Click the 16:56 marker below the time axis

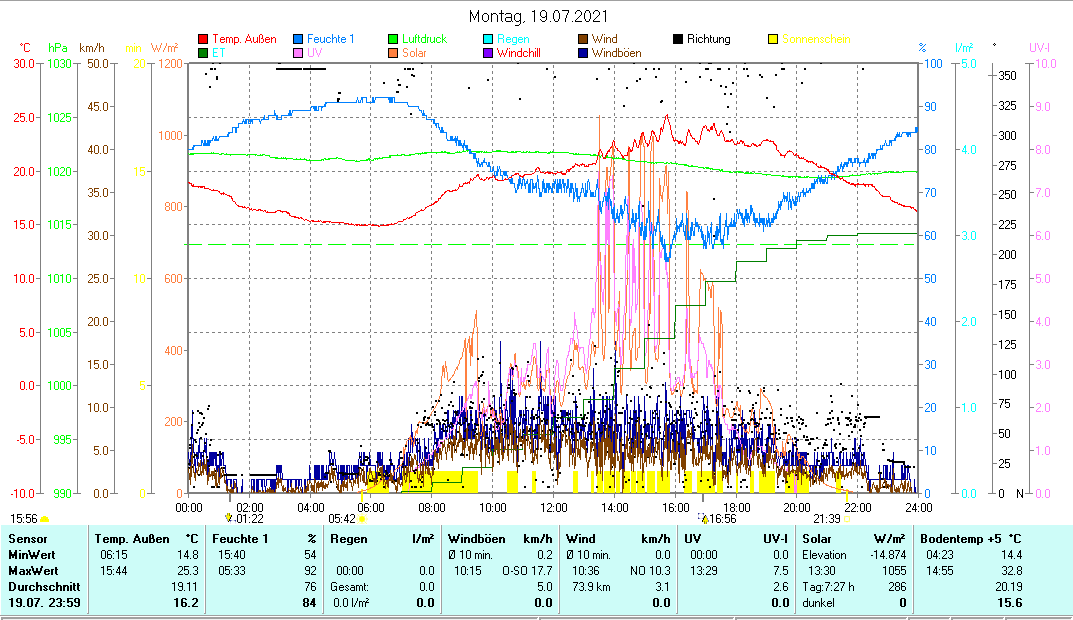[x=720, y=519]
